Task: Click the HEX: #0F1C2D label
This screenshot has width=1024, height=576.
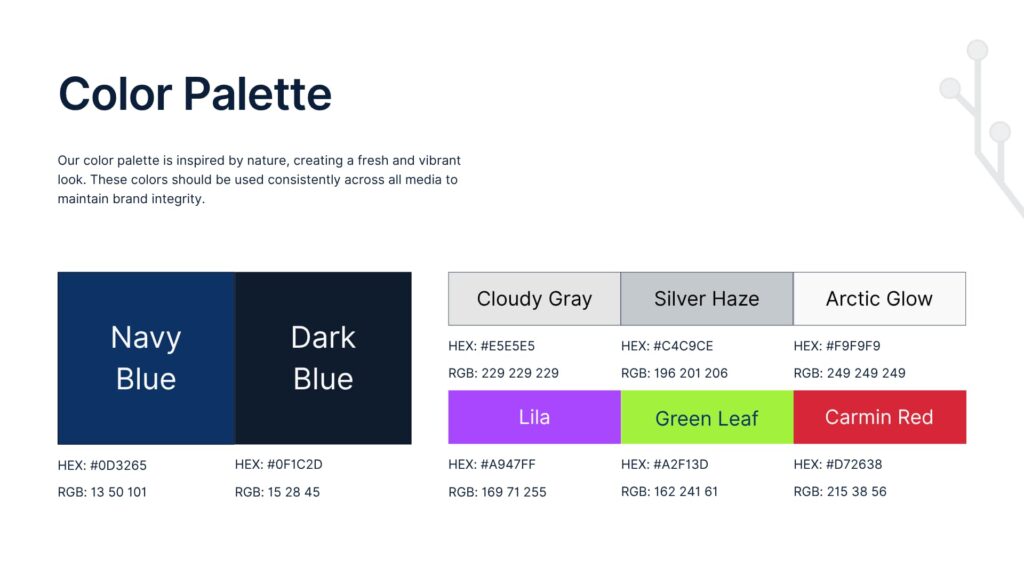Action: click(x=279, y=465)
